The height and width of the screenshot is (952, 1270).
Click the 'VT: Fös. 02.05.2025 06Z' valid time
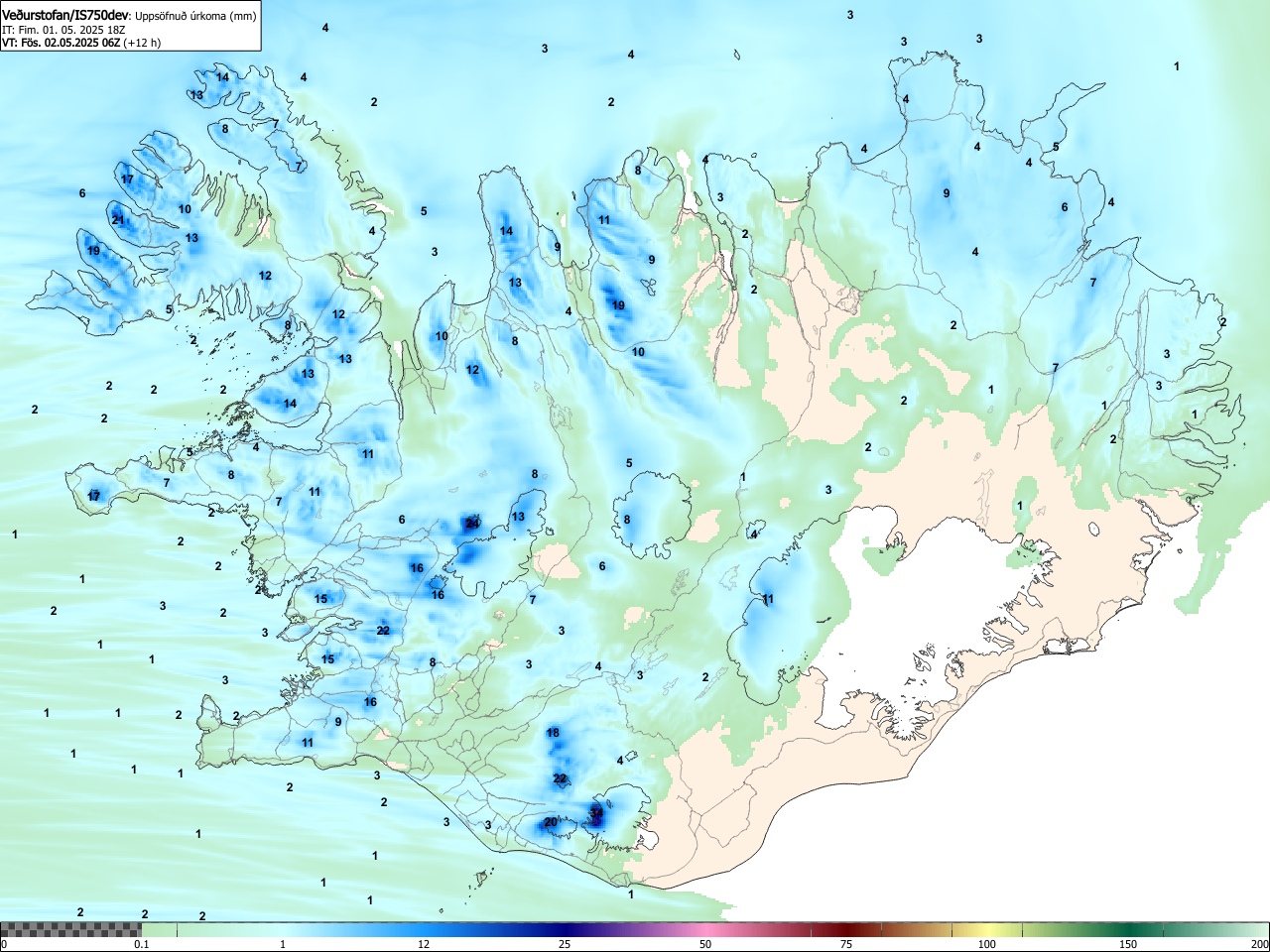pyautogui.click(x=63, y=43)
